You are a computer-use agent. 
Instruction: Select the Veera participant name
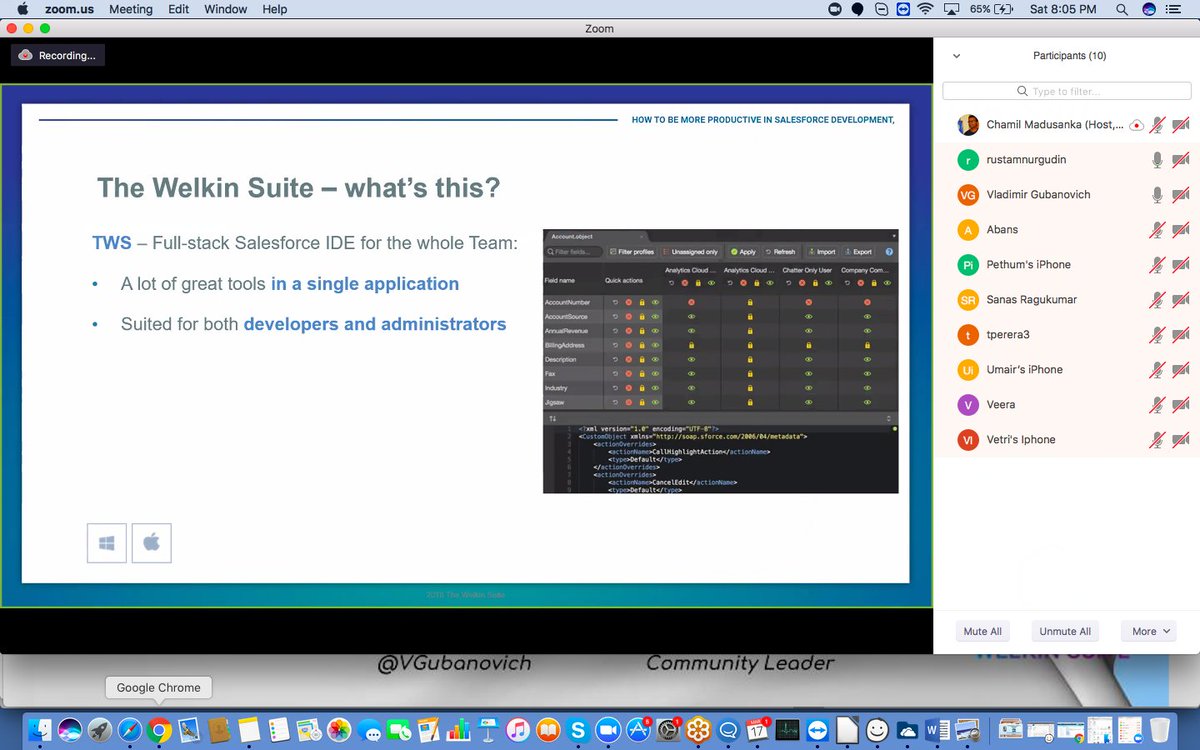click(1001, 405)
